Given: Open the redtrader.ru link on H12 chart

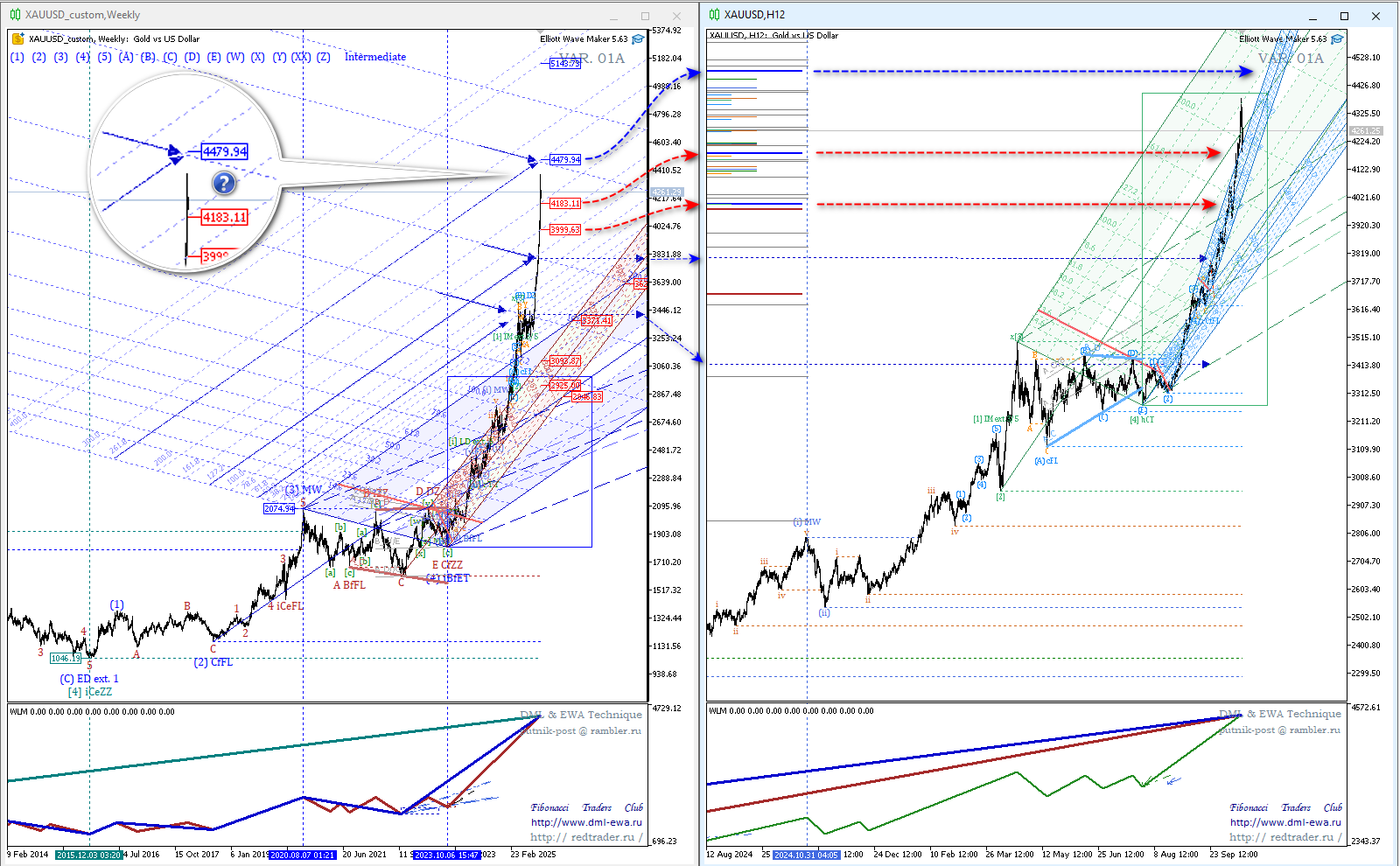Looking at the screenshot, I should point(1285,837).
